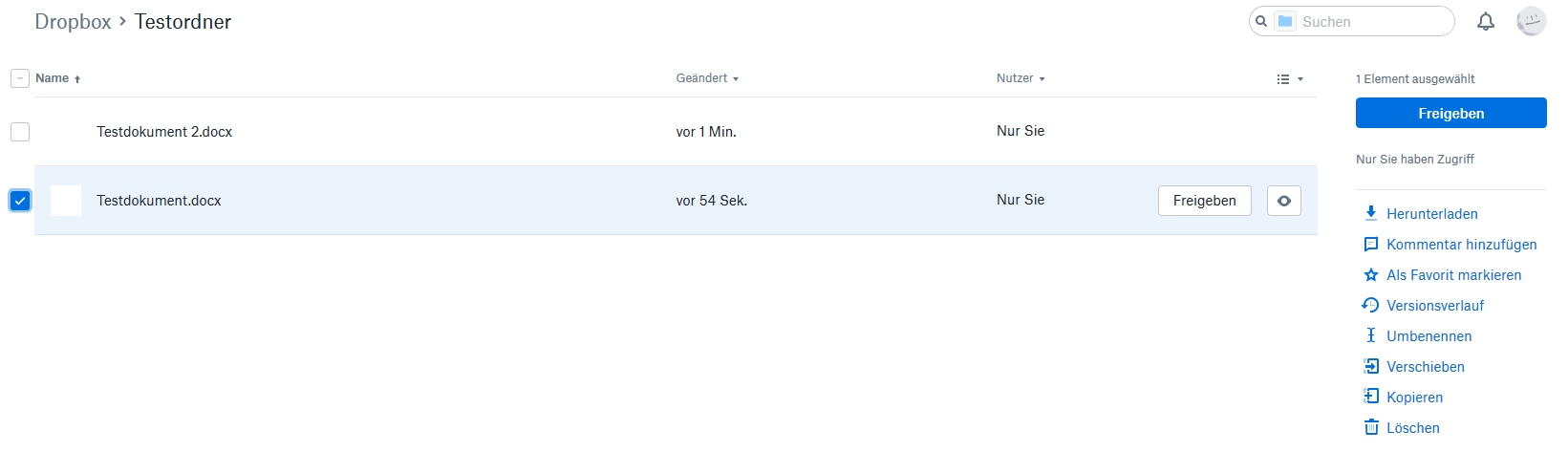1568x452 pixels.
Task: Go to Dropbox root in breadcrumb
Action: 73,22
